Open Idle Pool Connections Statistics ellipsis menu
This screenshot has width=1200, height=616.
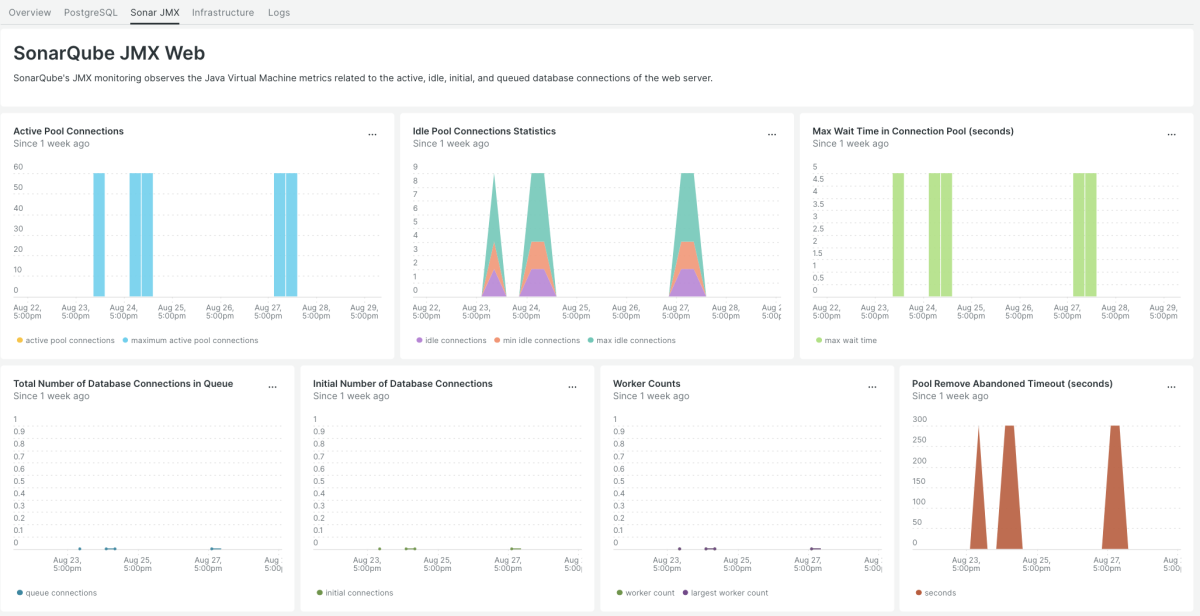click(x=771, y=134)
